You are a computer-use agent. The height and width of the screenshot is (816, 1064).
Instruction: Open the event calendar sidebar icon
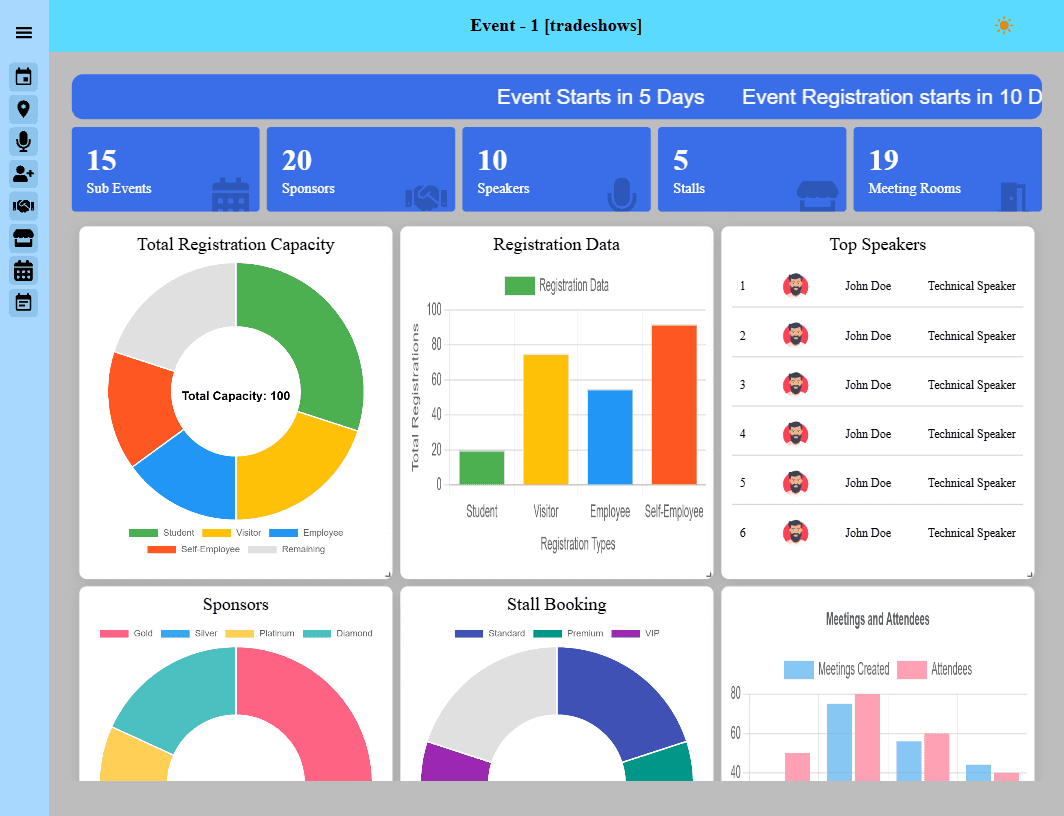(x=24, y=77)
